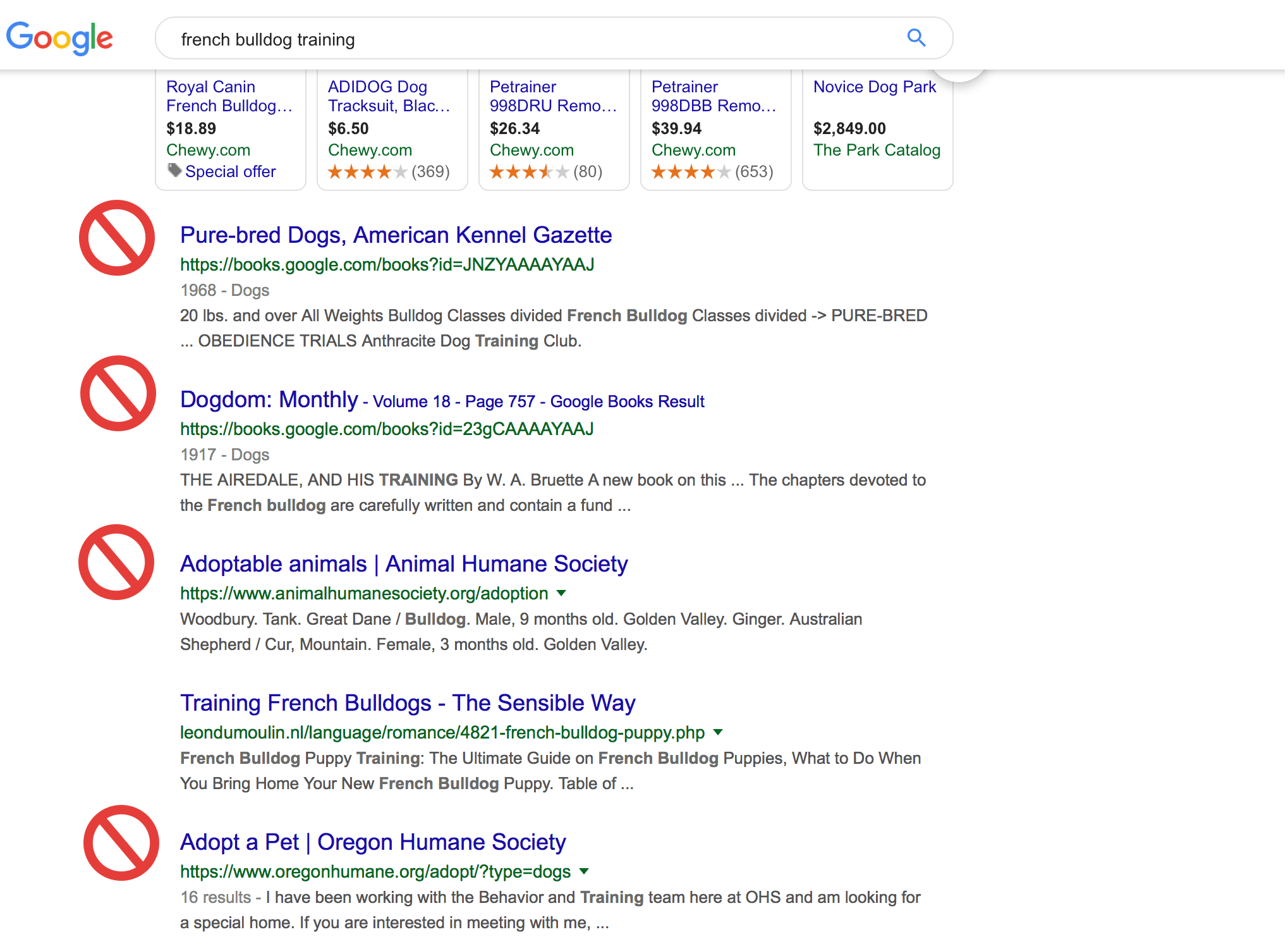This screenshot has width=1288, height=951.
Task: Open Pure-bred Dogs, American Kennel Gazette result
Action: pos(396,235)
